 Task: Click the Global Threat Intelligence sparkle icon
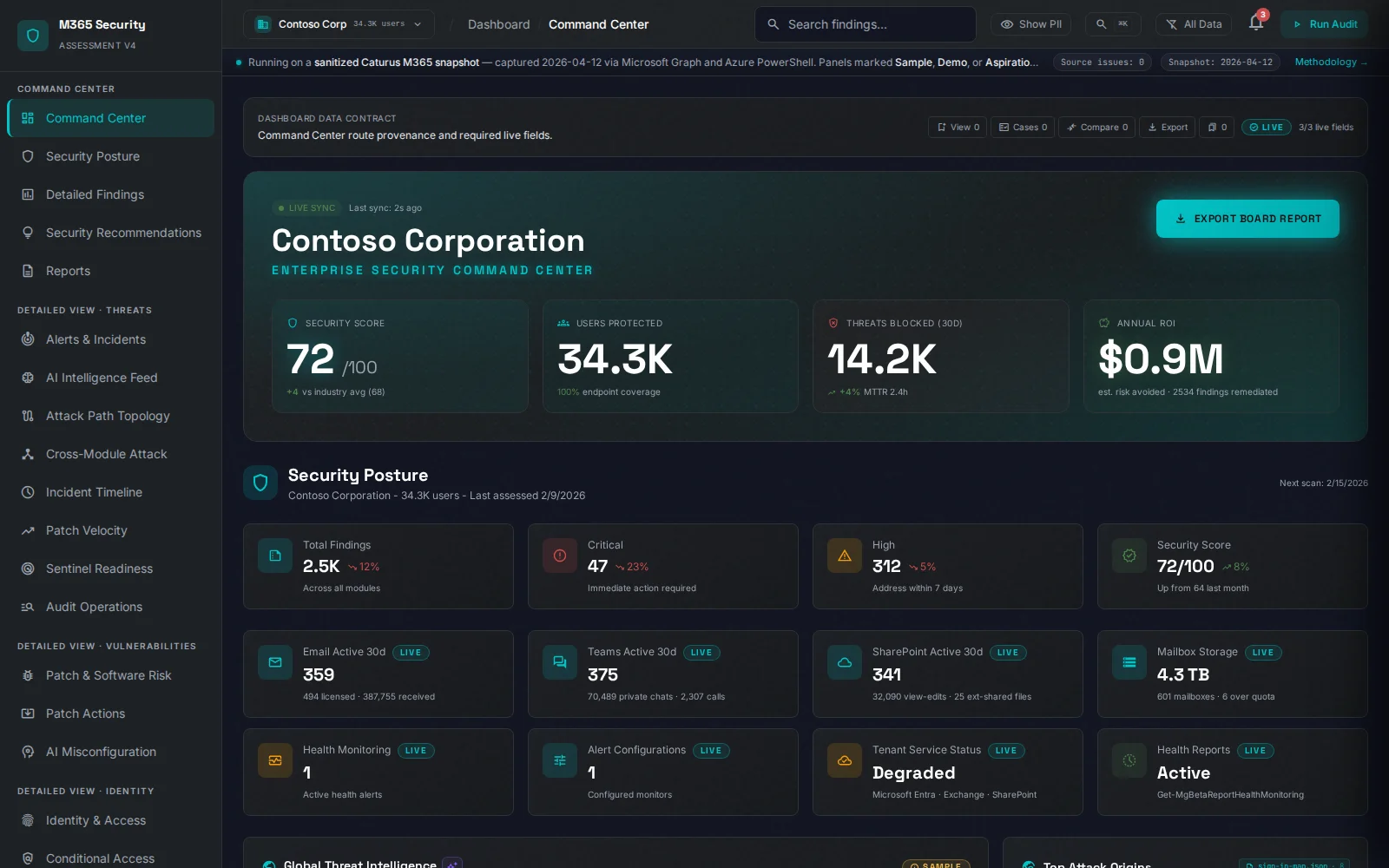tap(452, 865)
